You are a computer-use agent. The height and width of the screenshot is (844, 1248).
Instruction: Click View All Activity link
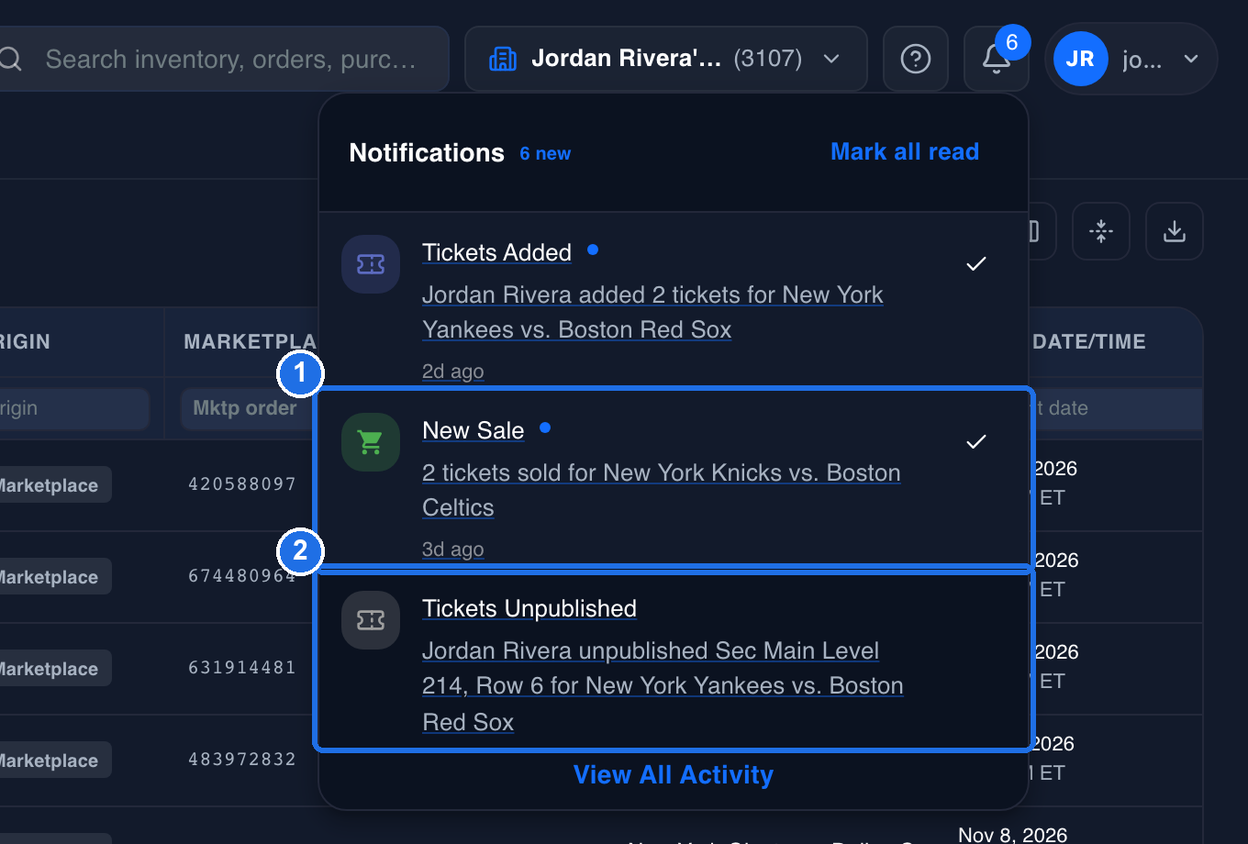tap(673, 775)
